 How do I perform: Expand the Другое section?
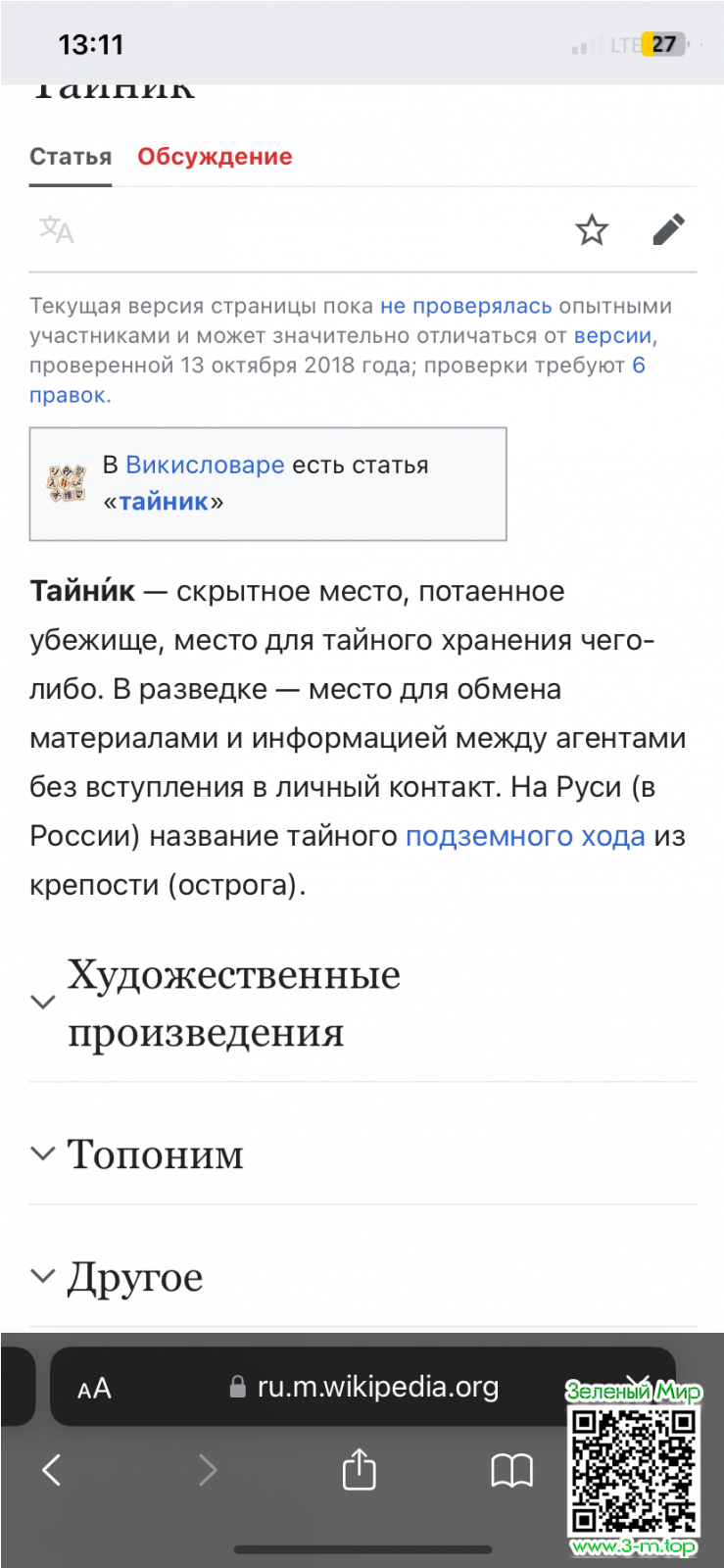click(x=134, y=1276)
